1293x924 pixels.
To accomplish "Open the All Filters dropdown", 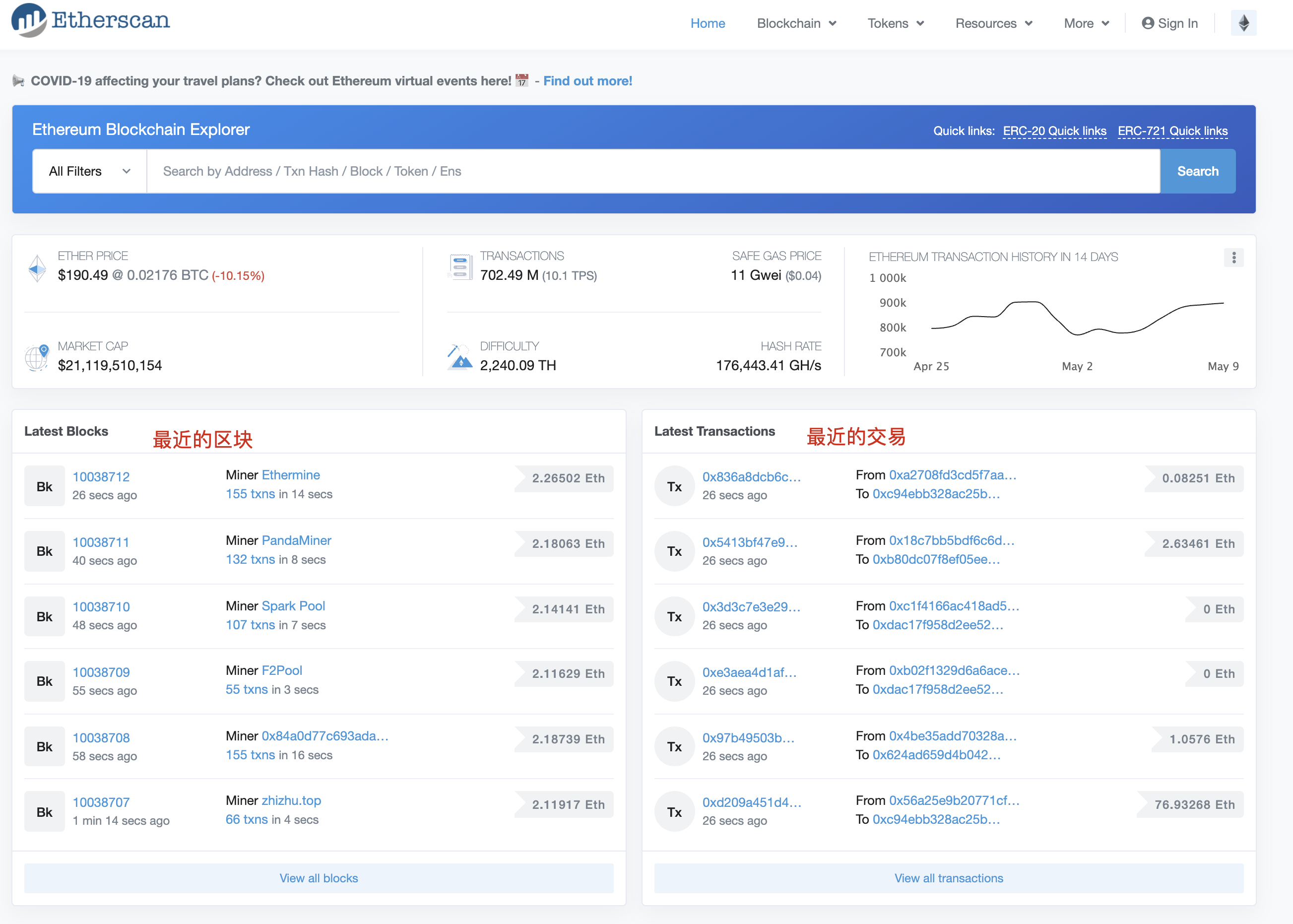I will pos(90,171).
